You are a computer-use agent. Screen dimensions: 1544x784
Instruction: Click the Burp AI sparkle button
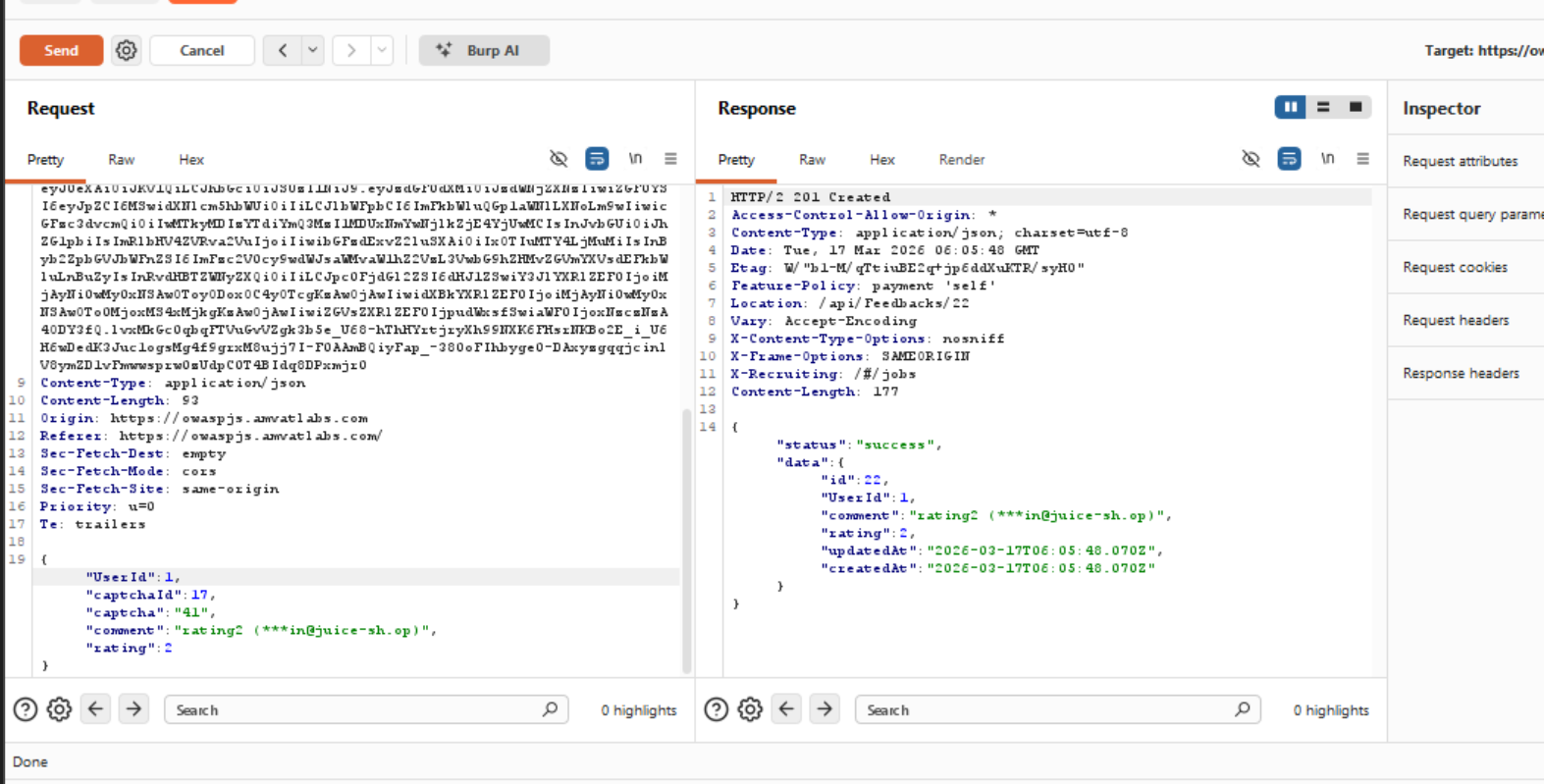coord(484,50)
